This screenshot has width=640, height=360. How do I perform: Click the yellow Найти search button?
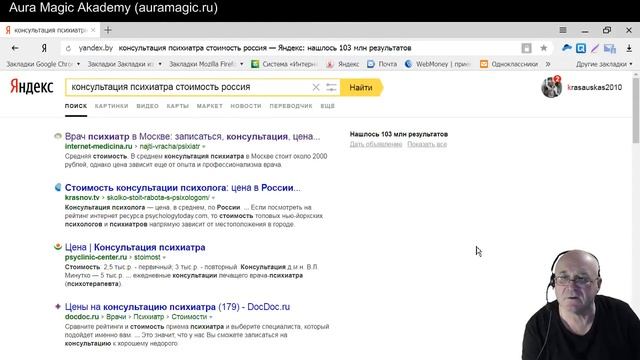tap(361, 87)
